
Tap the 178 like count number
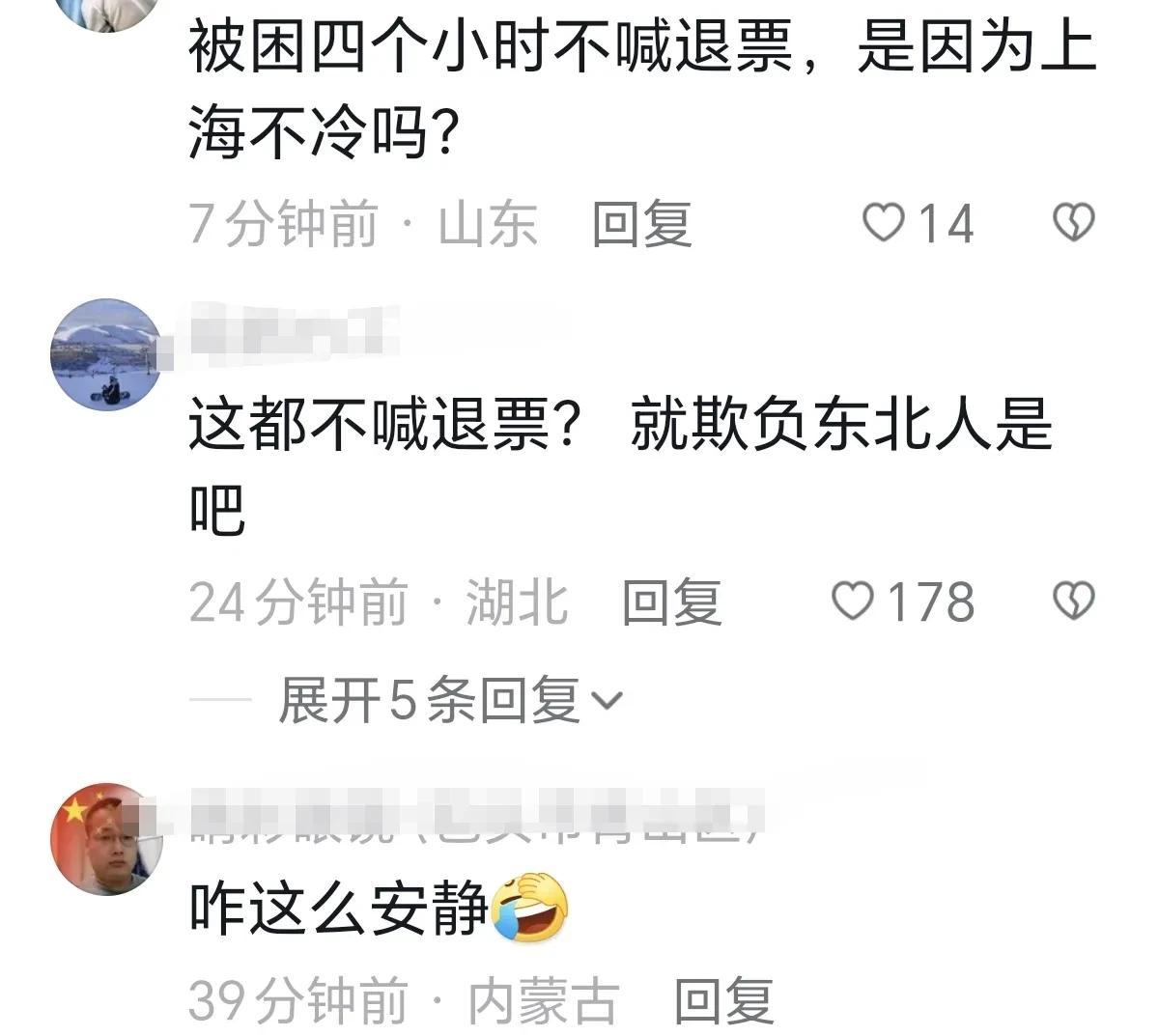click(931, 602)
